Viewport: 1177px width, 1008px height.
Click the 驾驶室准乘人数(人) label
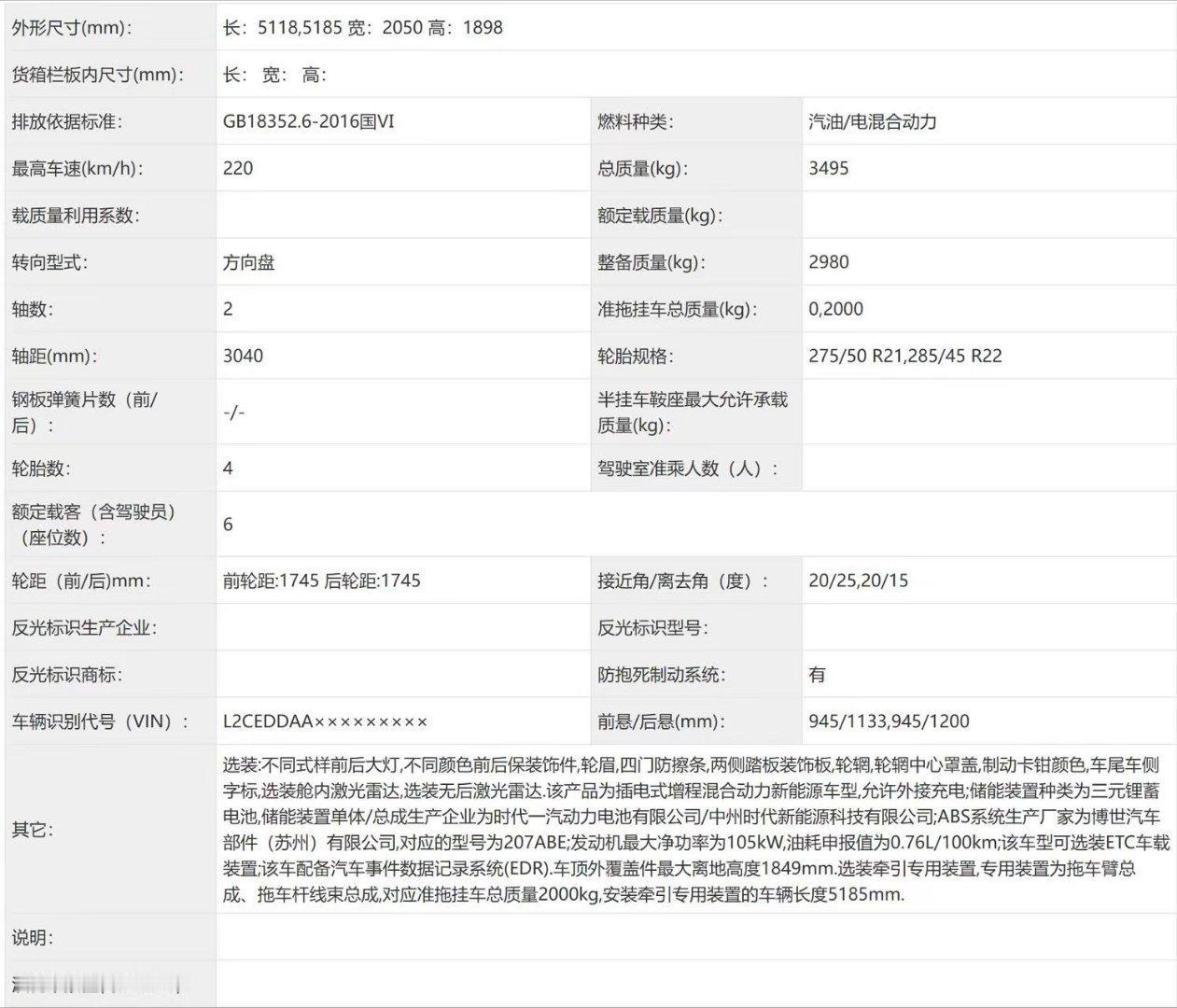(x=688, y=469)
